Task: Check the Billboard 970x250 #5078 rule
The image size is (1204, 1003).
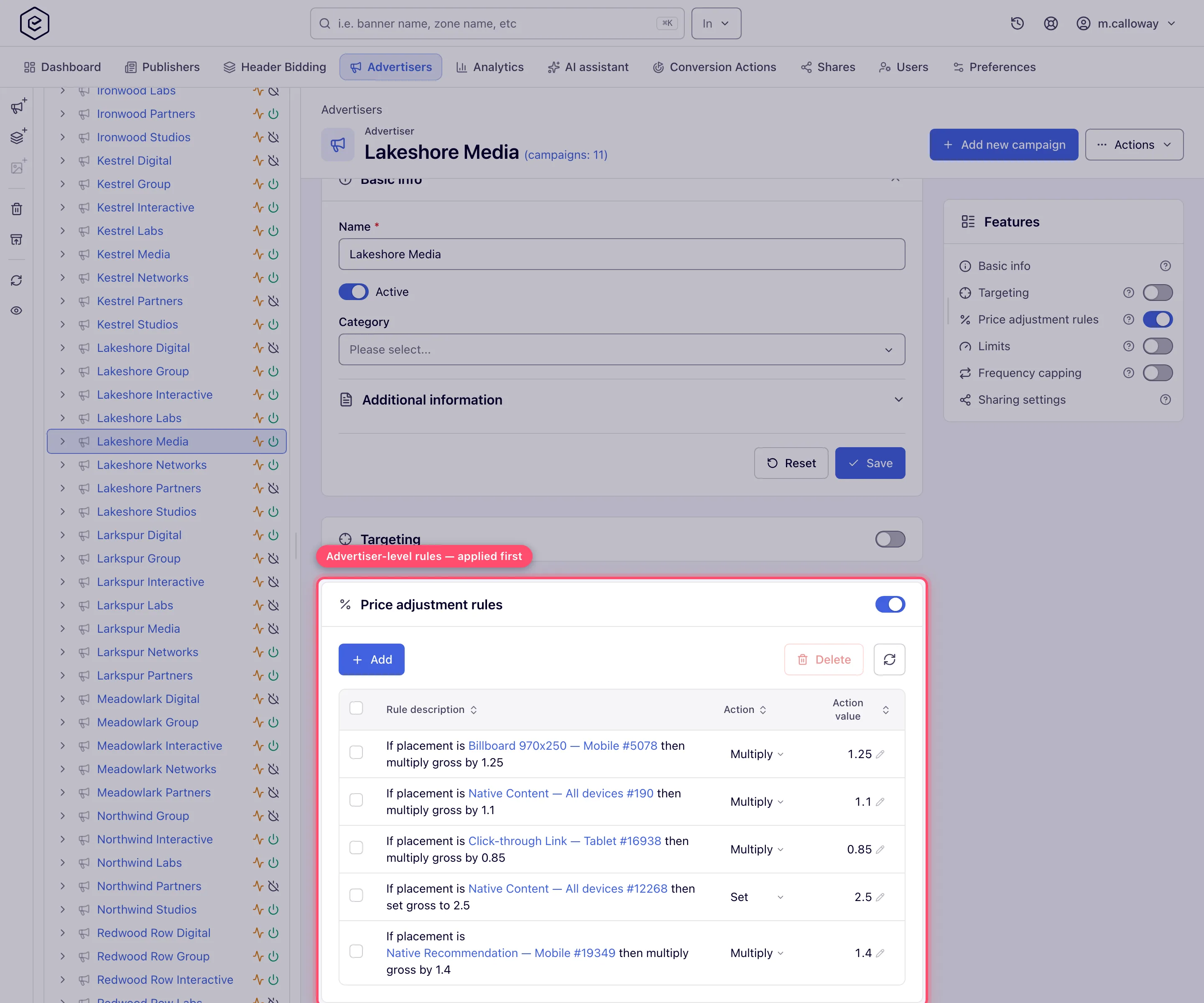Action: [356, 753]
